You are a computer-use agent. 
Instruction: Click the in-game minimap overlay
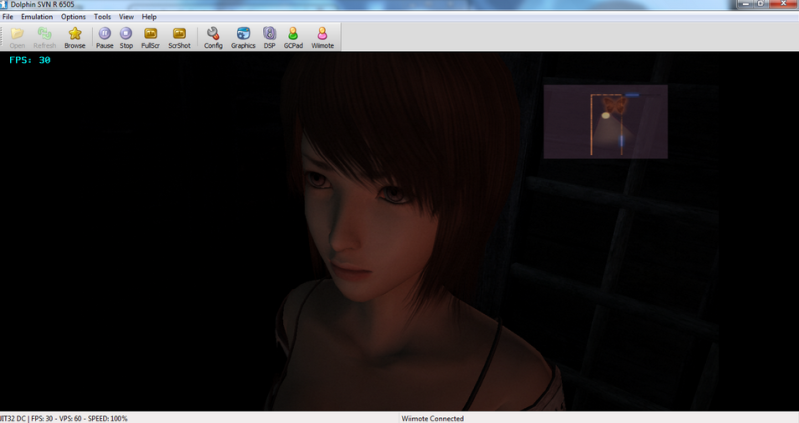click(x=605, y=122)
